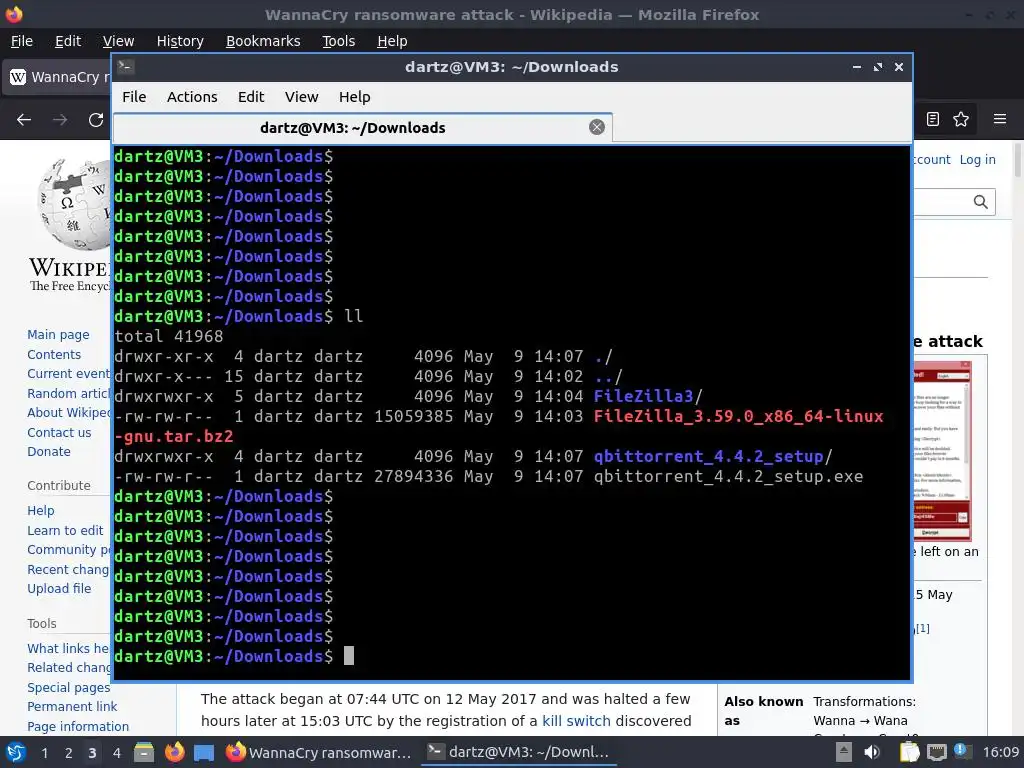Viewport: 1024px width, 768px height.
Task: Open Firefox Edit menu
Action: [68, 41]
